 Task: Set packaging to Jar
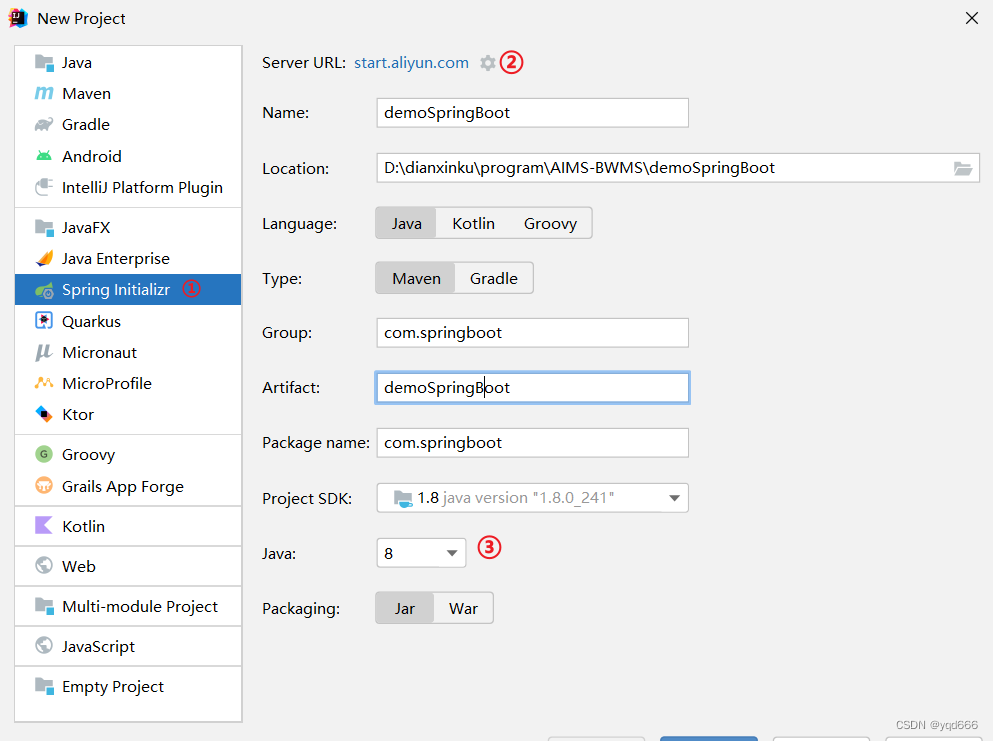[405, 609]
